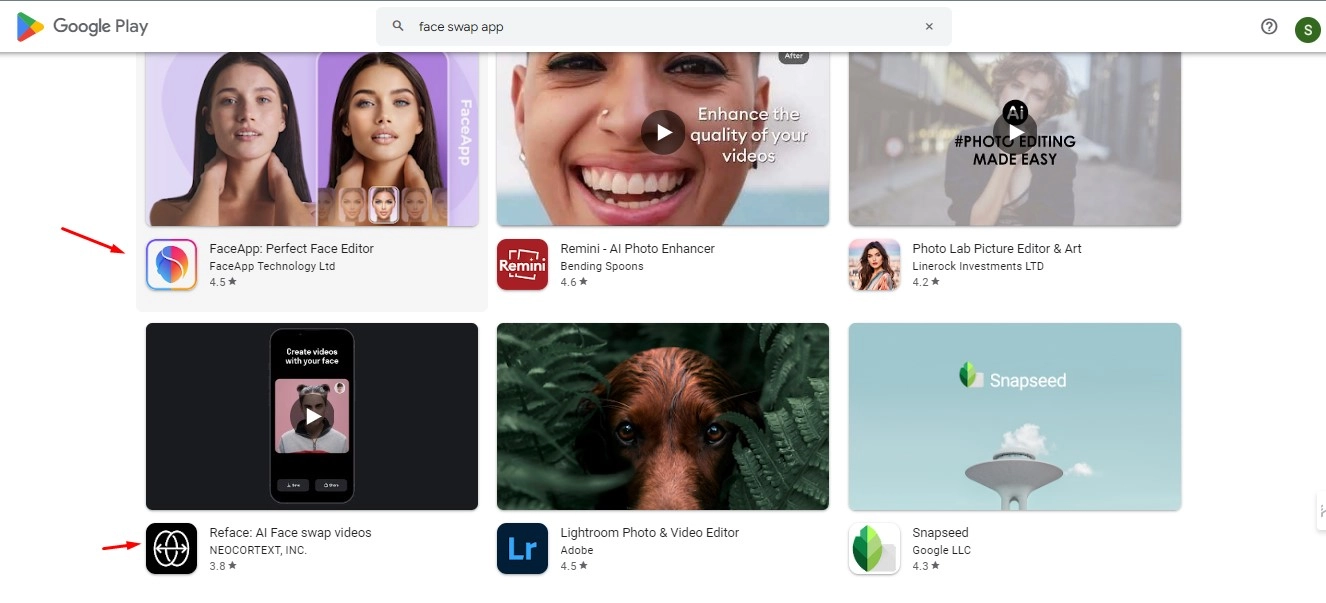The image size is (1326, 603).
Task: Open the FaceApp app icon
Action: click(x=171, y=265)
